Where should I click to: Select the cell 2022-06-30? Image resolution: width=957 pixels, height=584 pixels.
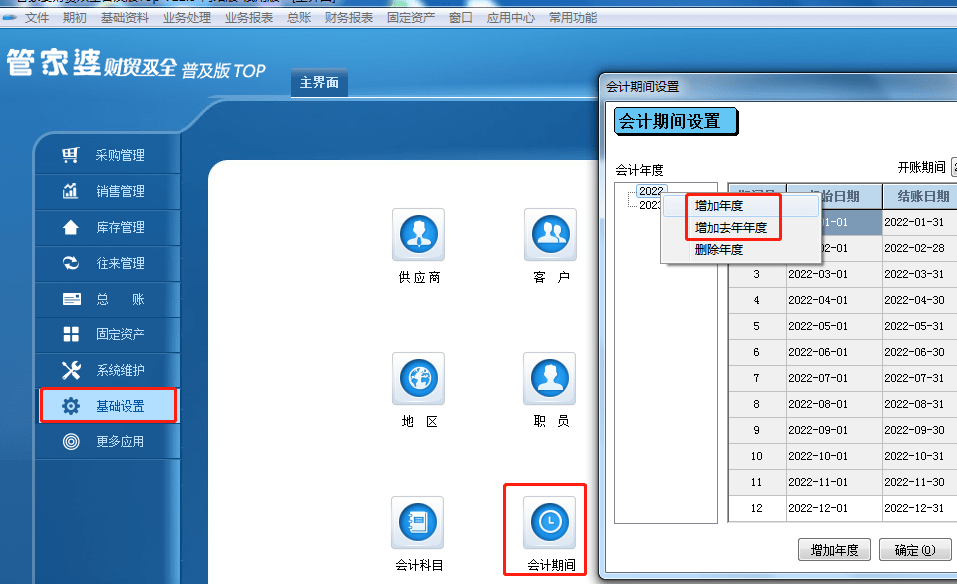(x=920, y=352)
